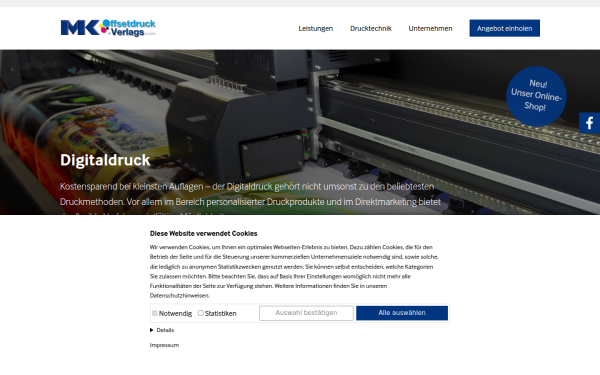Open the Leistungen menu
This screenshot has height=375, width=600.
point(316,28)
